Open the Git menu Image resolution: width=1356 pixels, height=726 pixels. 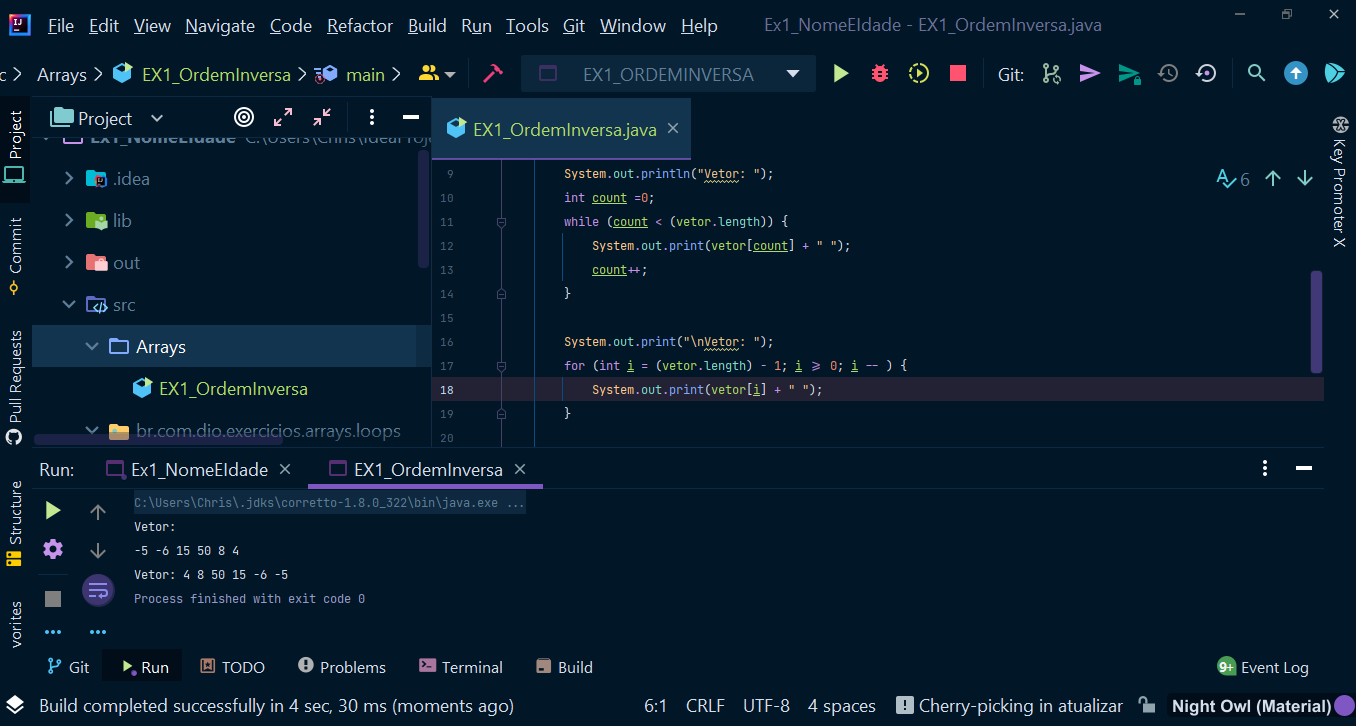coord(574,26)
